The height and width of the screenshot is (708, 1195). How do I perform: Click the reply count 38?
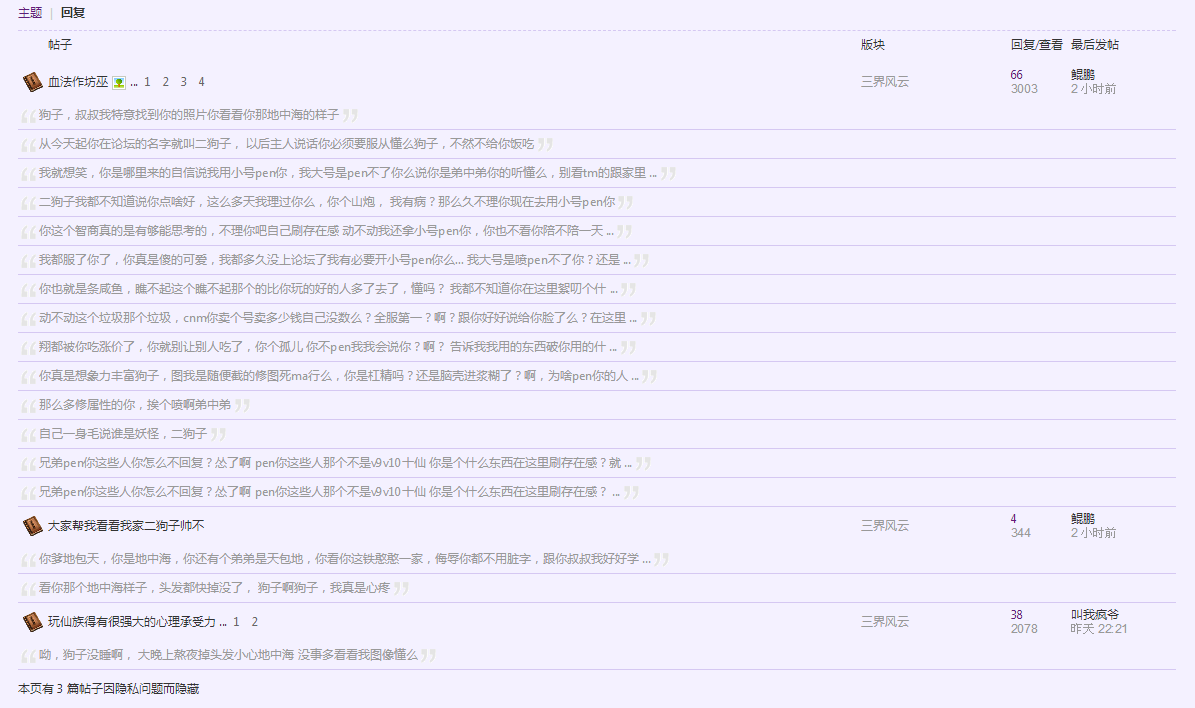coord(1017,615)
